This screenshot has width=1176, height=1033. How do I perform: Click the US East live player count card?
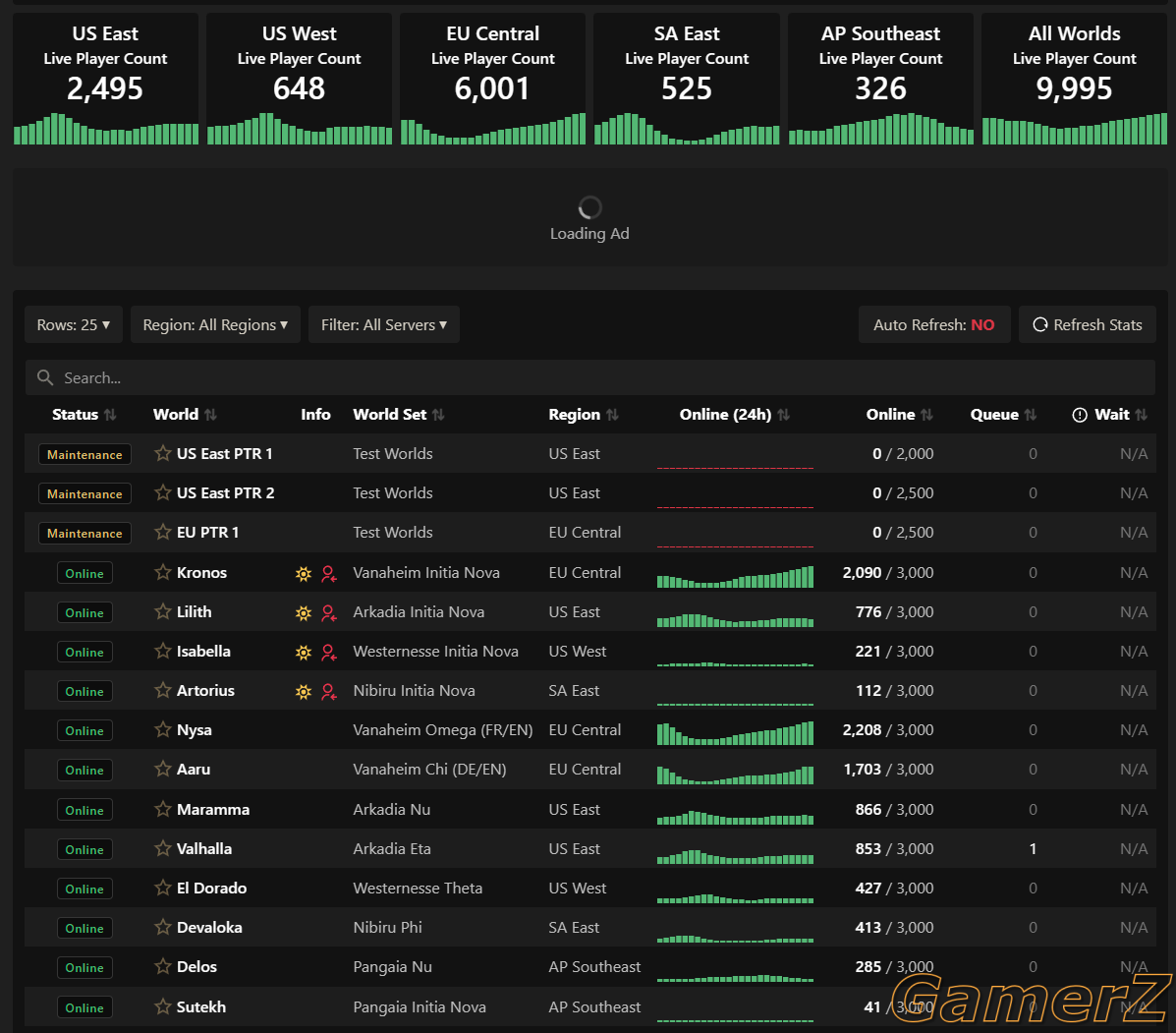pos(106,79)
